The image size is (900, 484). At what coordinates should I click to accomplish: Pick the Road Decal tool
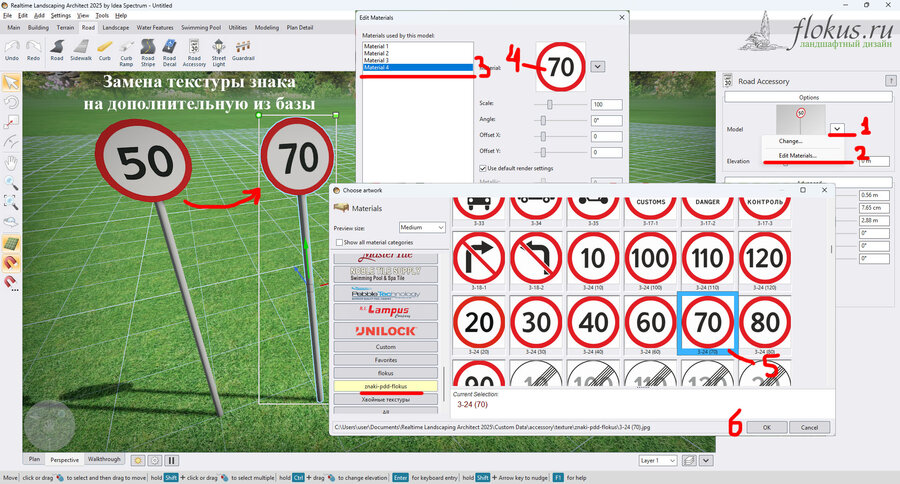[x=169, y=53]
